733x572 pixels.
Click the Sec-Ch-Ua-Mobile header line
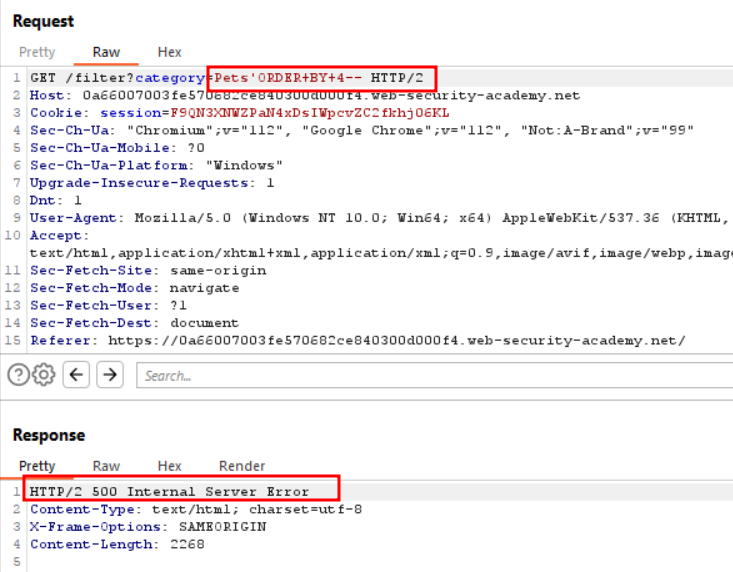(x=117, y=148)
